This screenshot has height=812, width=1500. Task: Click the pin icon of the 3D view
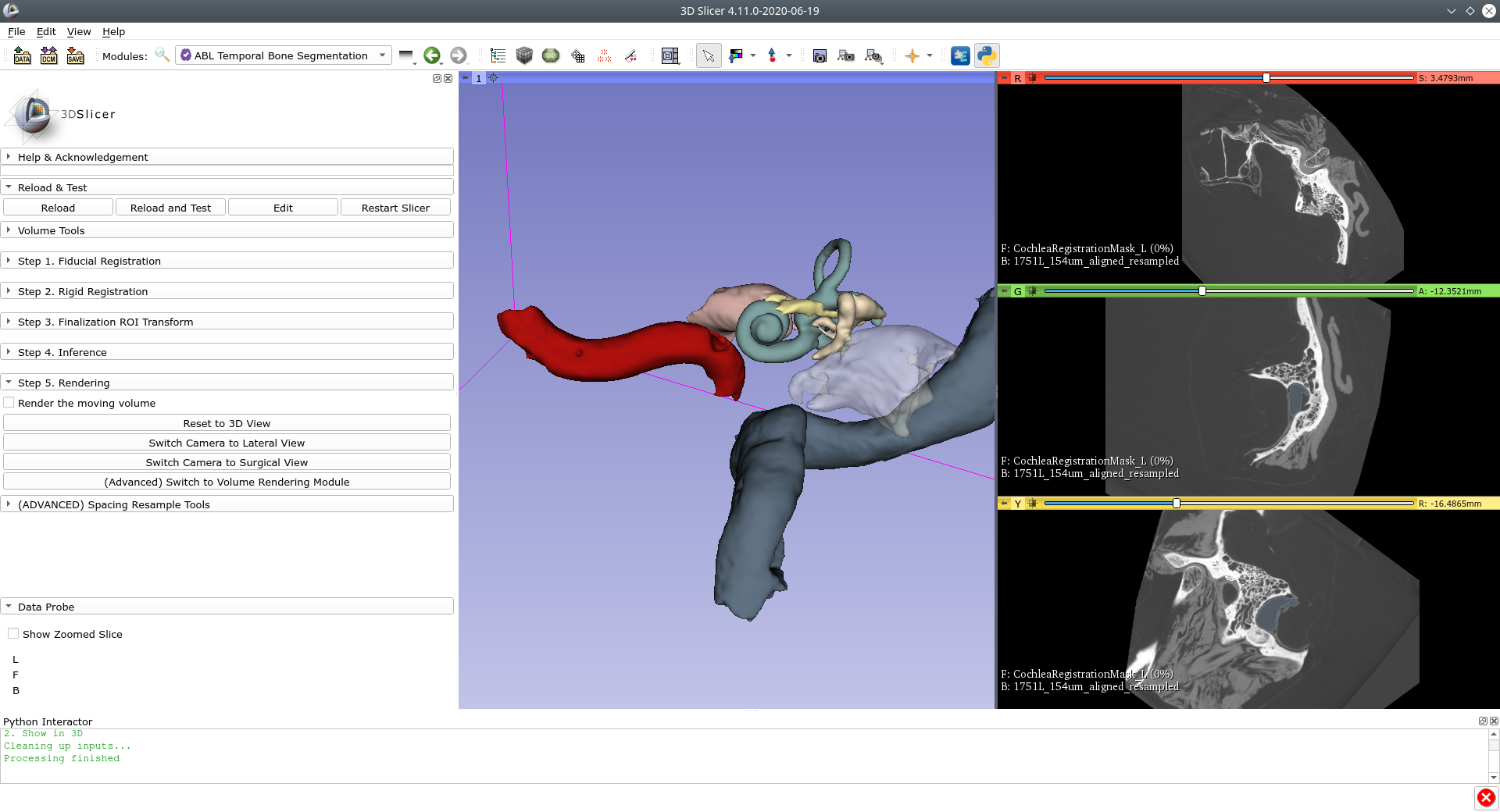pyautogui.click(x=466, y=78)
